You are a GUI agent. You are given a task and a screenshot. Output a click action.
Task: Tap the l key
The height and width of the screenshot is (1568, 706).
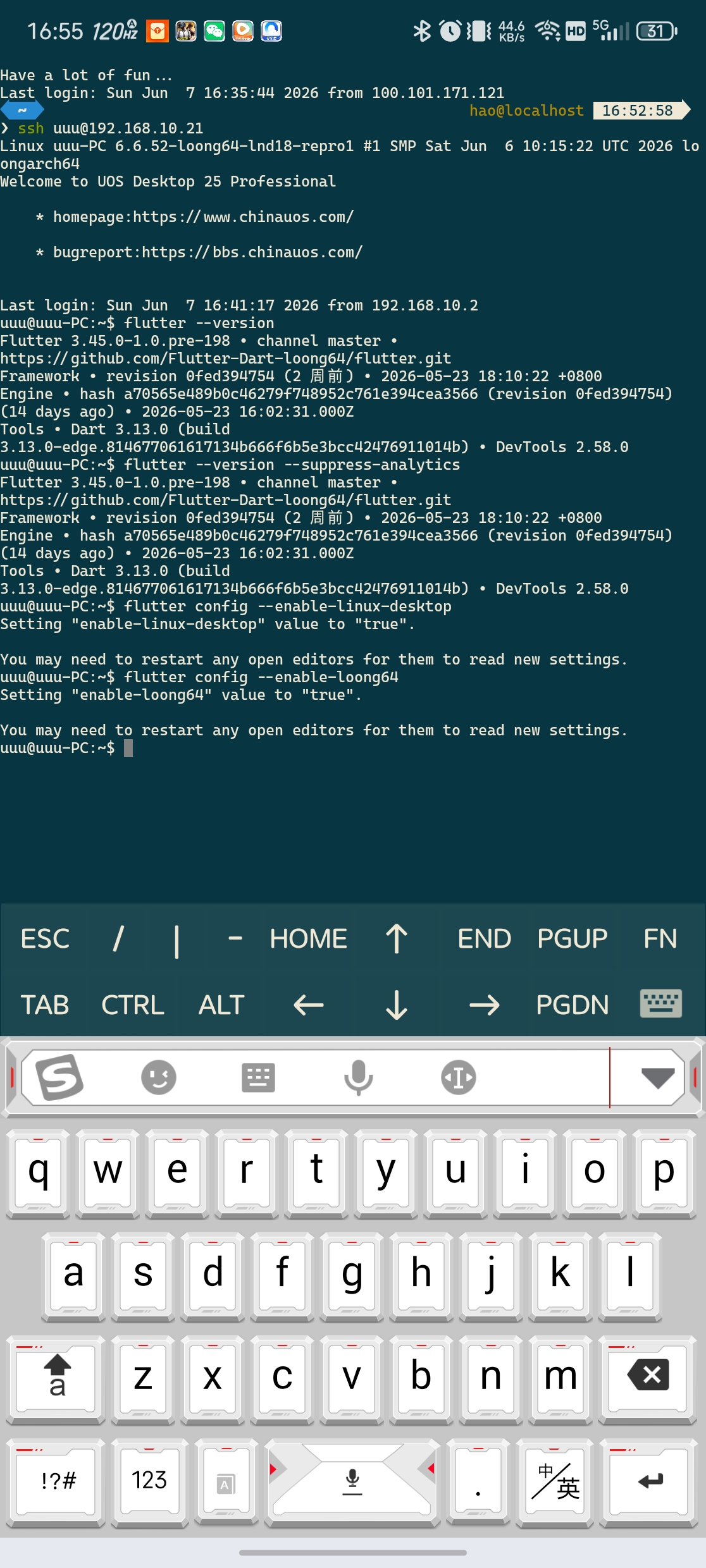pos(630,1277)
